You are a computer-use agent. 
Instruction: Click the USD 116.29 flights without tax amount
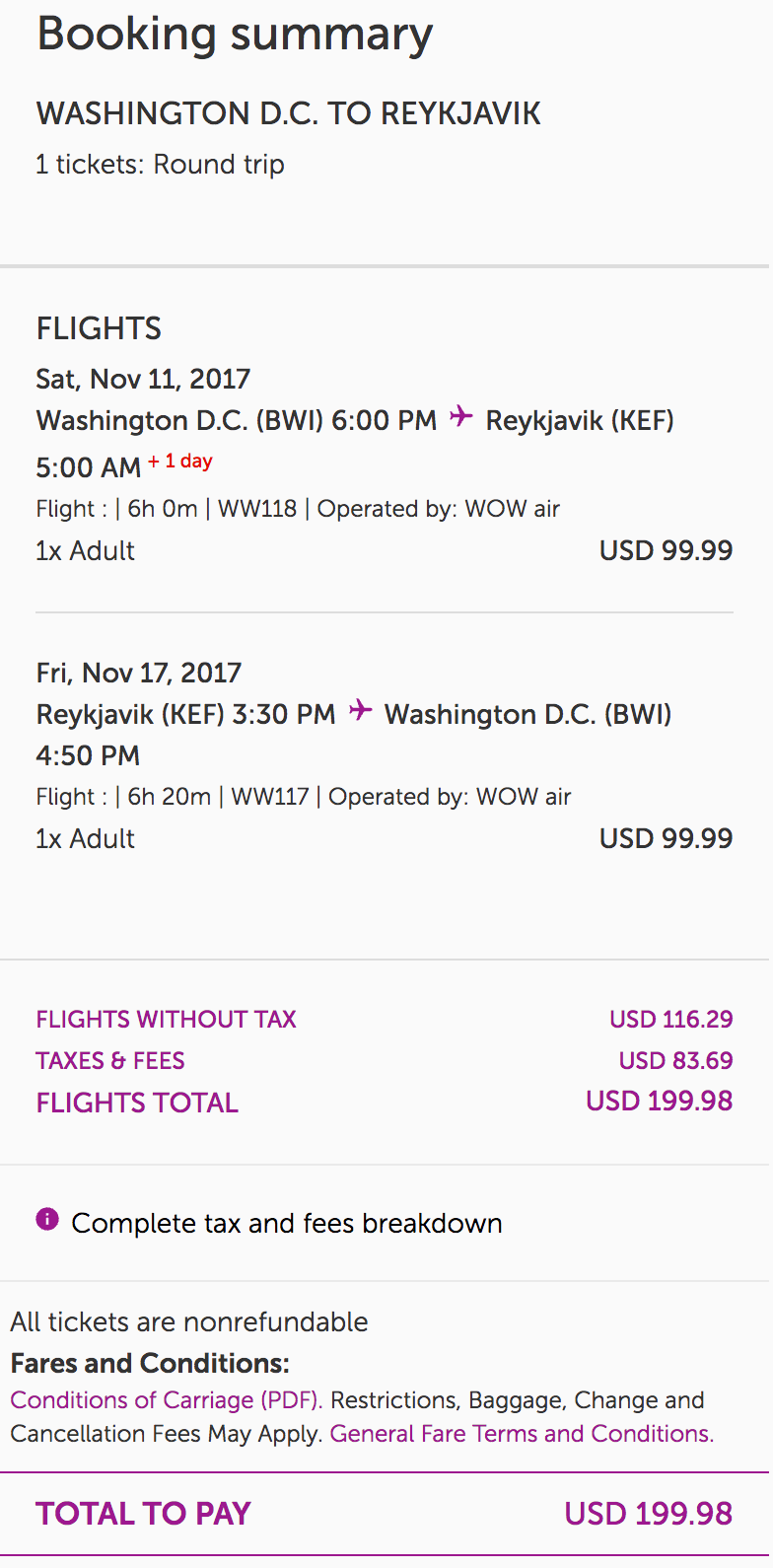click(x=670, y=1020)
